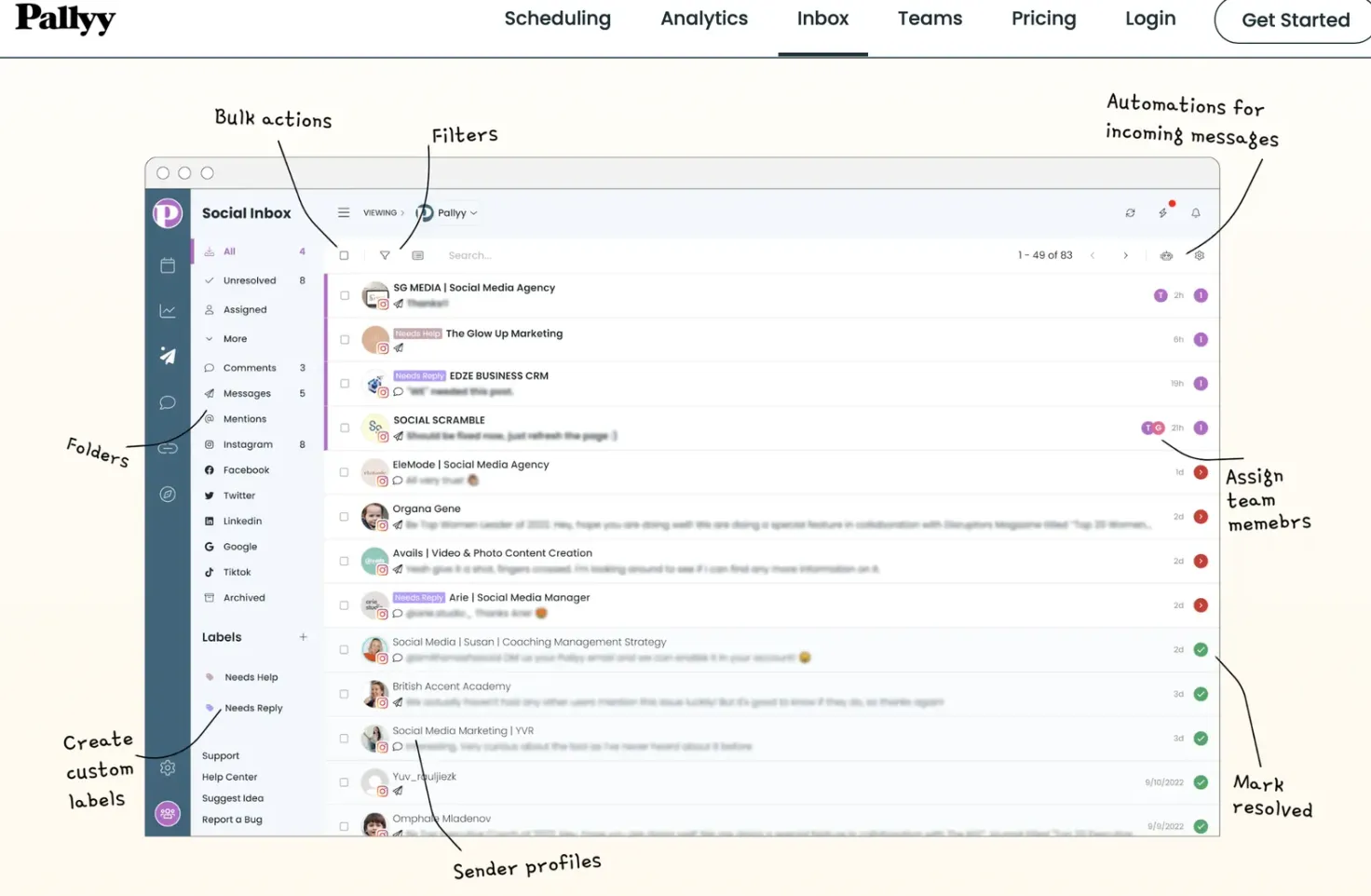Select the Organa Gene row checkbox
The width and height of the screenshot is (1371, 896).
pos(345,517)
